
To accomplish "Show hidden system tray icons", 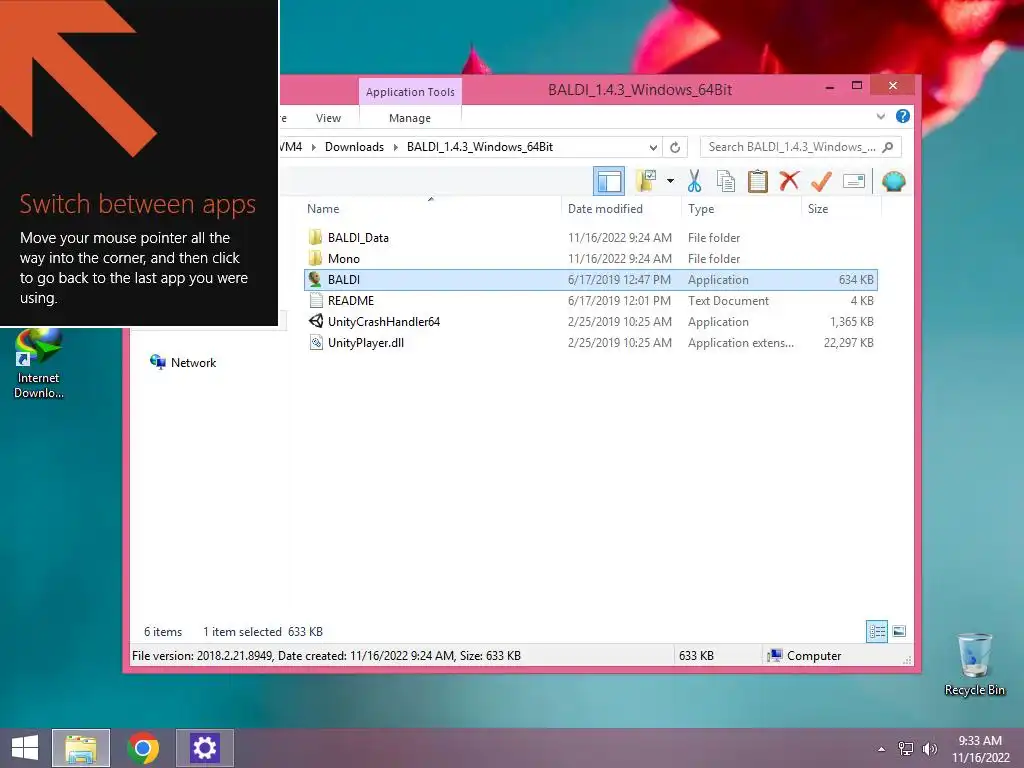I will 882,749.
